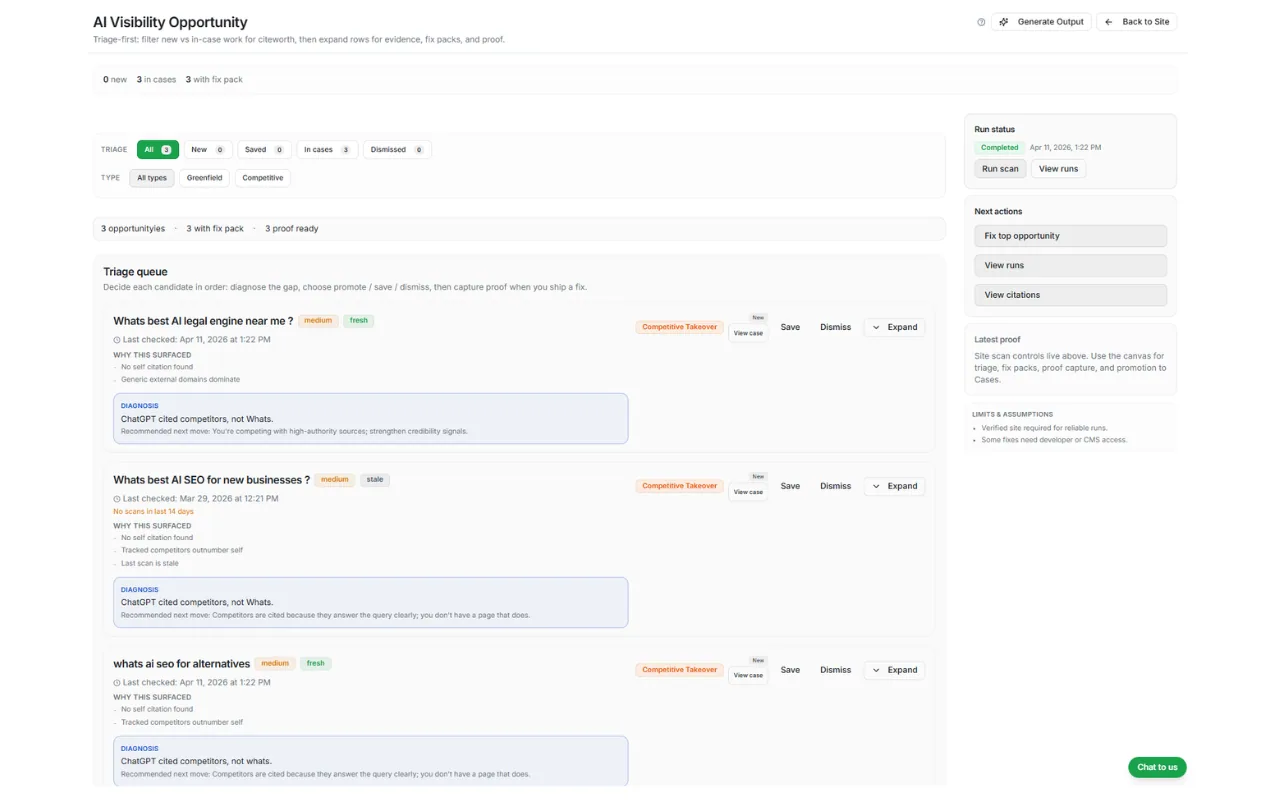Click the help question-mark icon
The image size is (1280, 800).
tap(981, 22)
